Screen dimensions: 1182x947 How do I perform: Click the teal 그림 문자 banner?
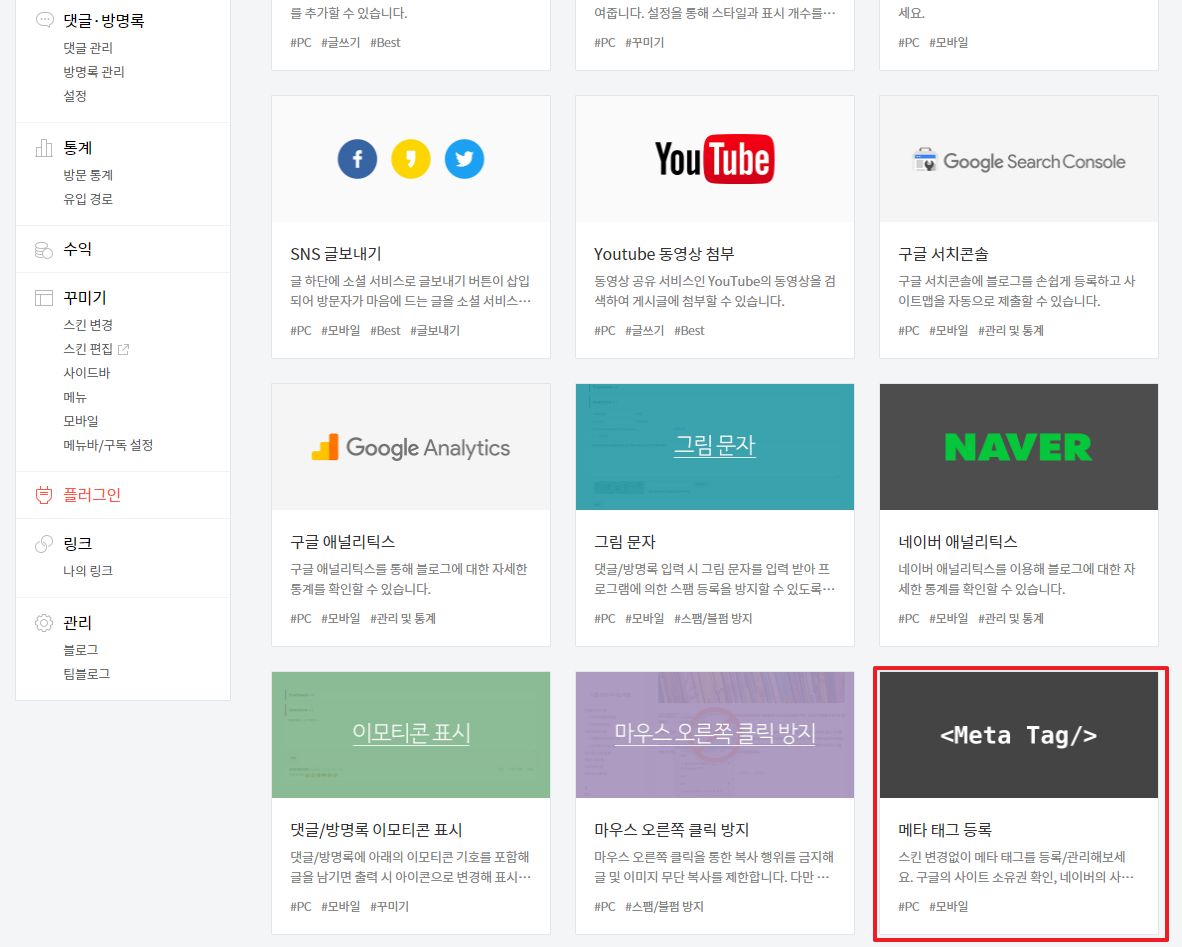click(x=715, y=447)
